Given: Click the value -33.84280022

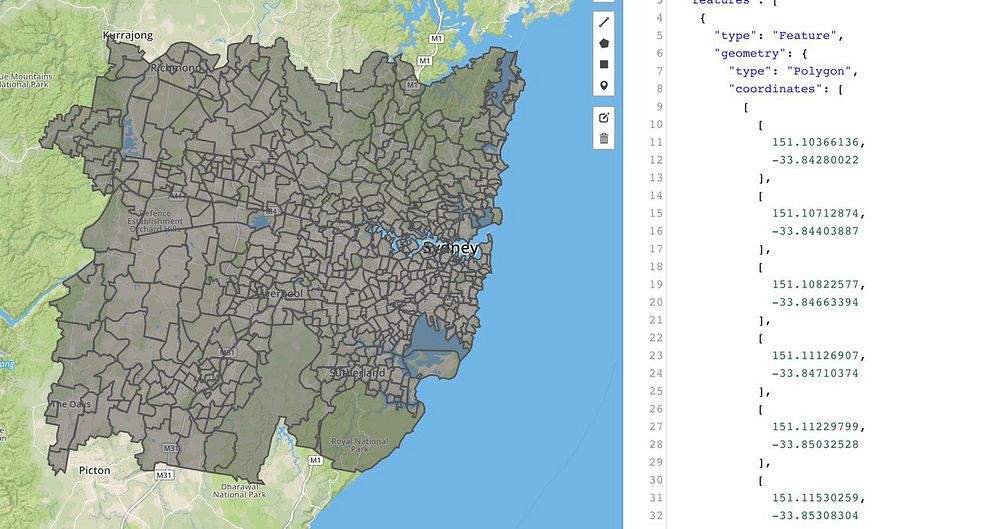Looking at the screenshot, I should tap(816, 160).
